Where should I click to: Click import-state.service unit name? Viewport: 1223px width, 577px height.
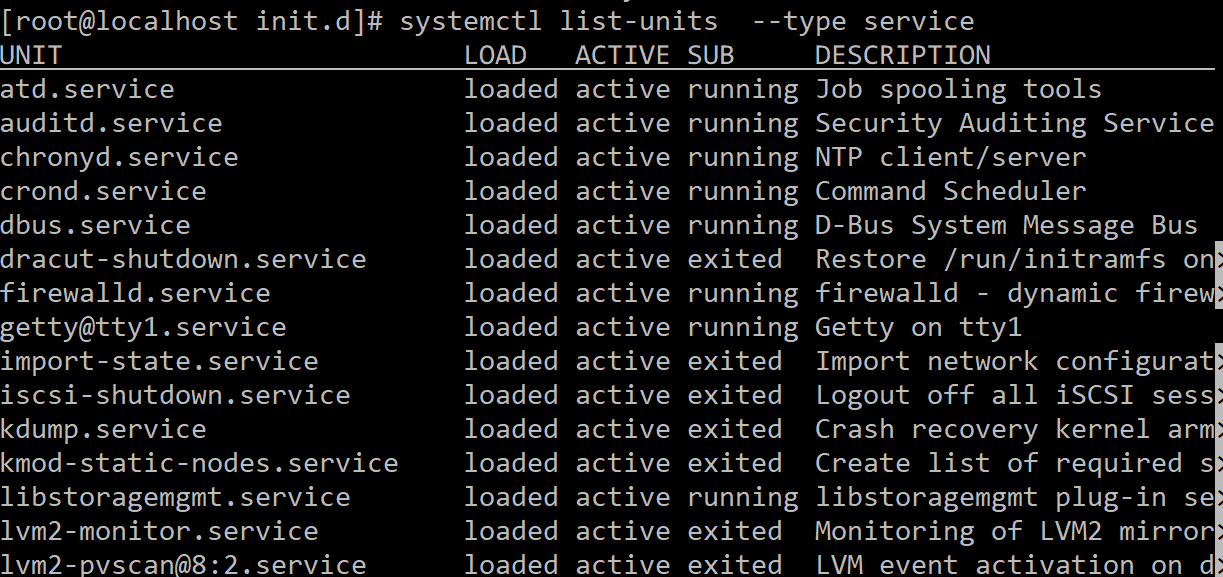pyautogui.click(x=159, y=362)
